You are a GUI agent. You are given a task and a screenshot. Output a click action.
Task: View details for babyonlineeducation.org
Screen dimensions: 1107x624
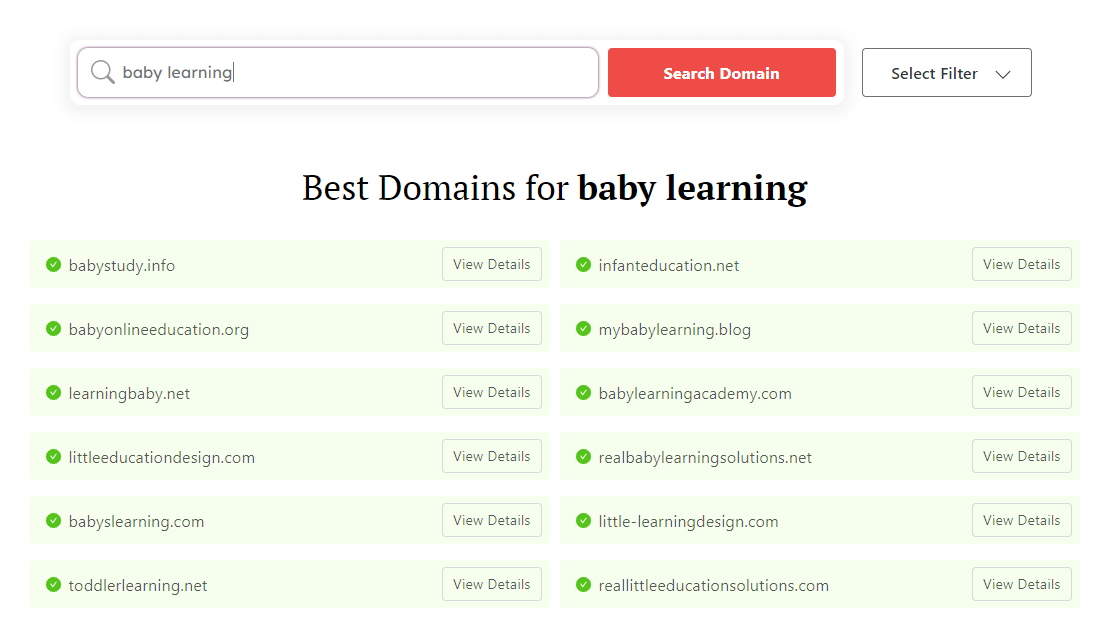491,329
